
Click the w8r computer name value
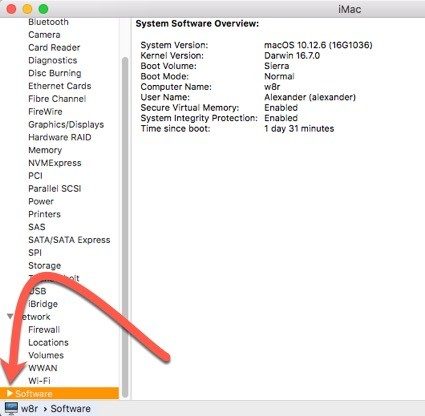pos(272,87)
